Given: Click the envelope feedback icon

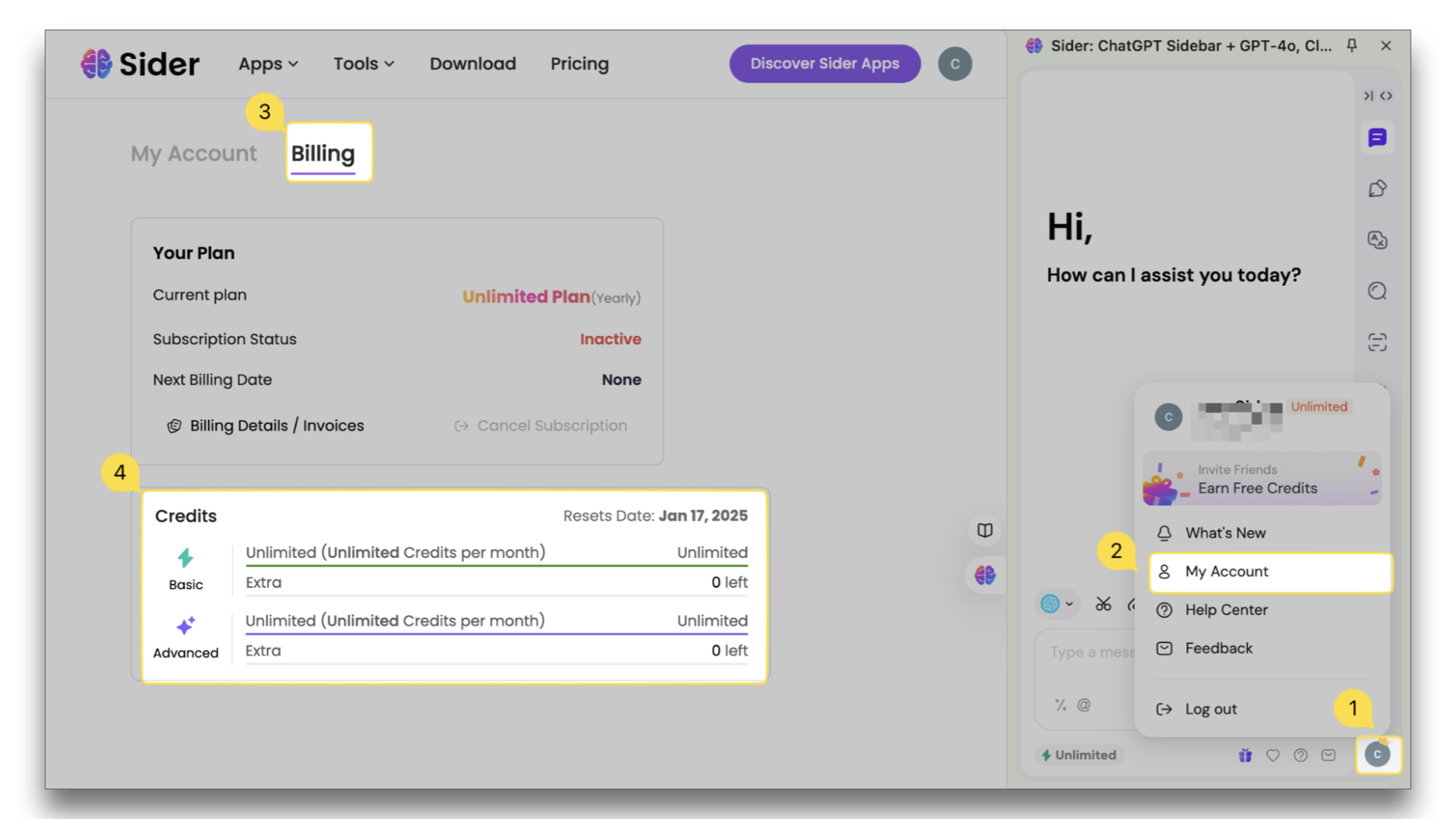Looking at the screenshot, I should pyautogui.click(x=1329, y=755).
